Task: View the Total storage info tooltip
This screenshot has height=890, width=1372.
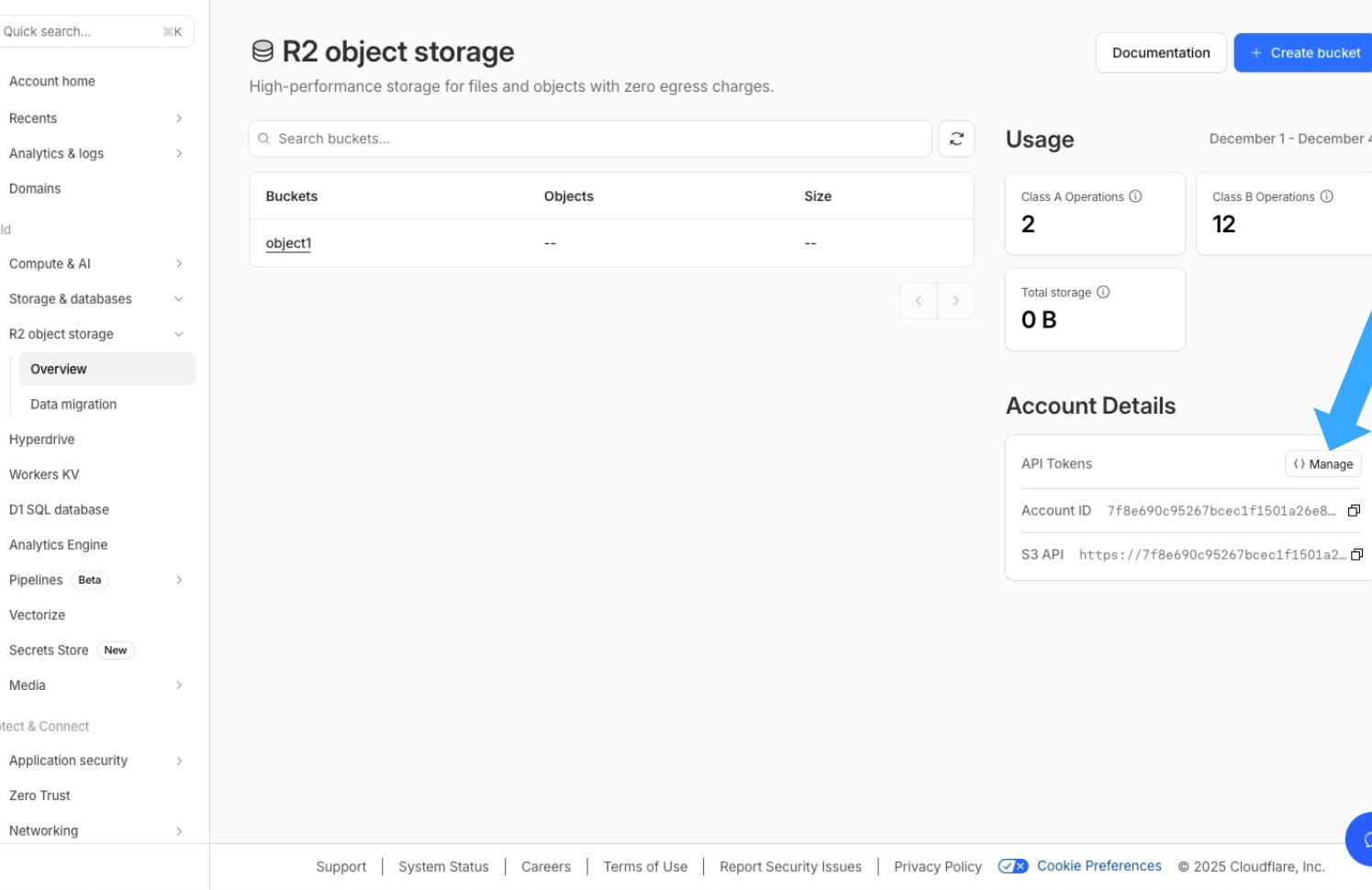Action: click(x=1102, y=292)
